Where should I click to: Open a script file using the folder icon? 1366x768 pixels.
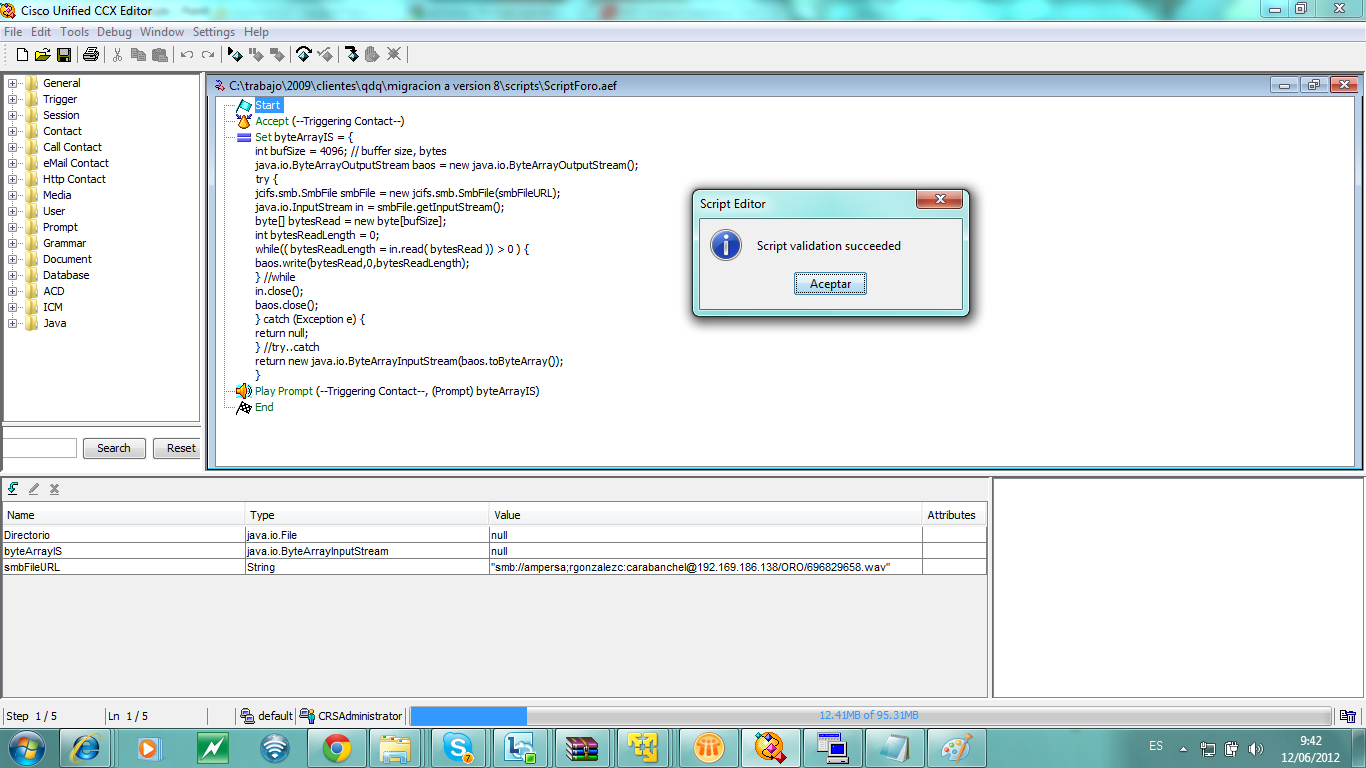43,54
